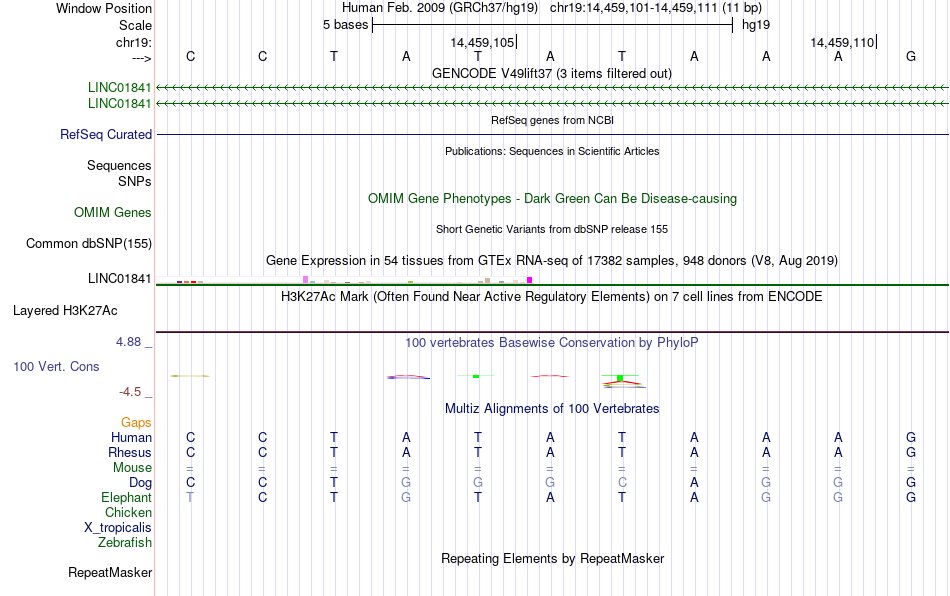The width and height of the screenshot is (950, 596).
Task: Click the Repeating Elements by RepeatMasker title
Action: [552, 558]
